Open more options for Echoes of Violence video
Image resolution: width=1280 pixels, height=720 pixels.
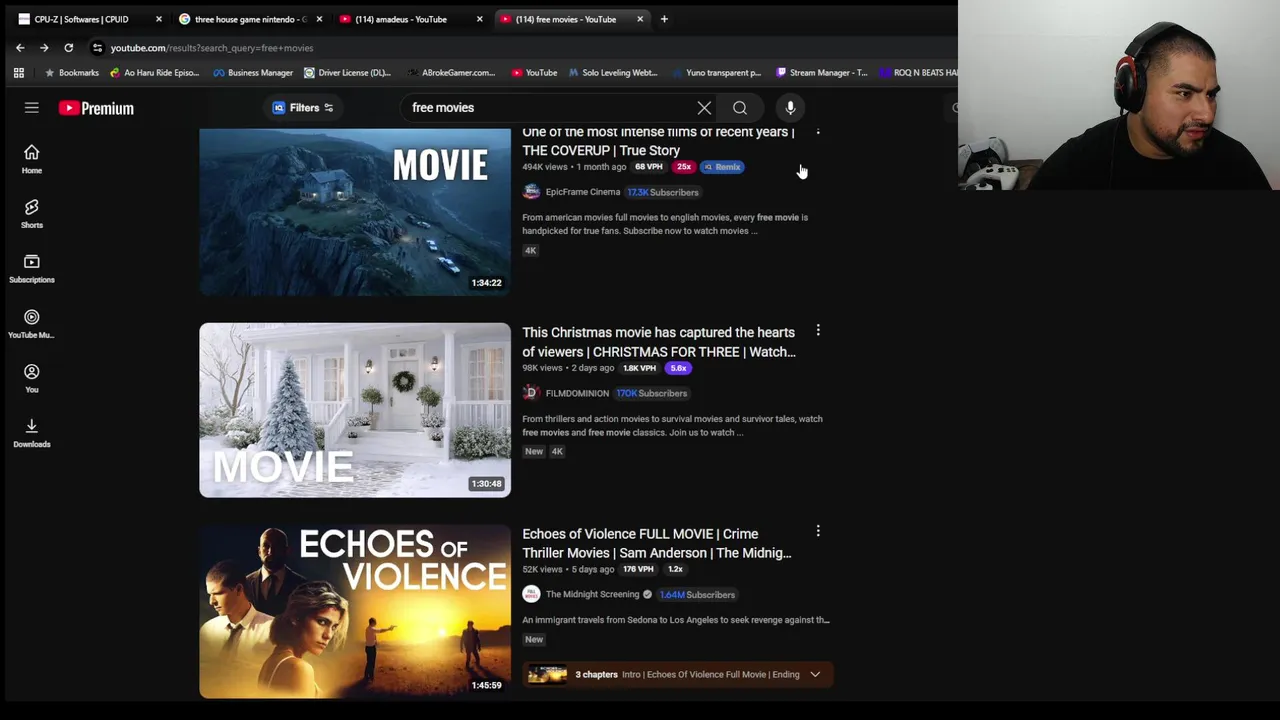point(818,531)
